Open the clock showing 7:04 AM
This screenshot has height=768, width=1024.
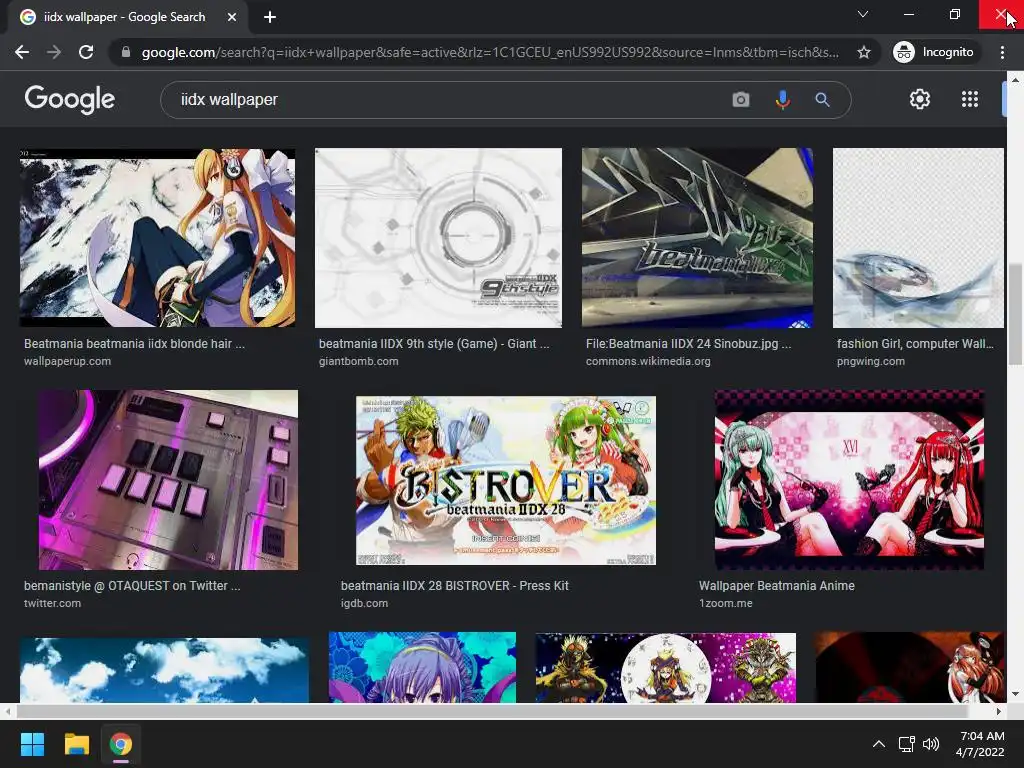click(x=980, y=744)
